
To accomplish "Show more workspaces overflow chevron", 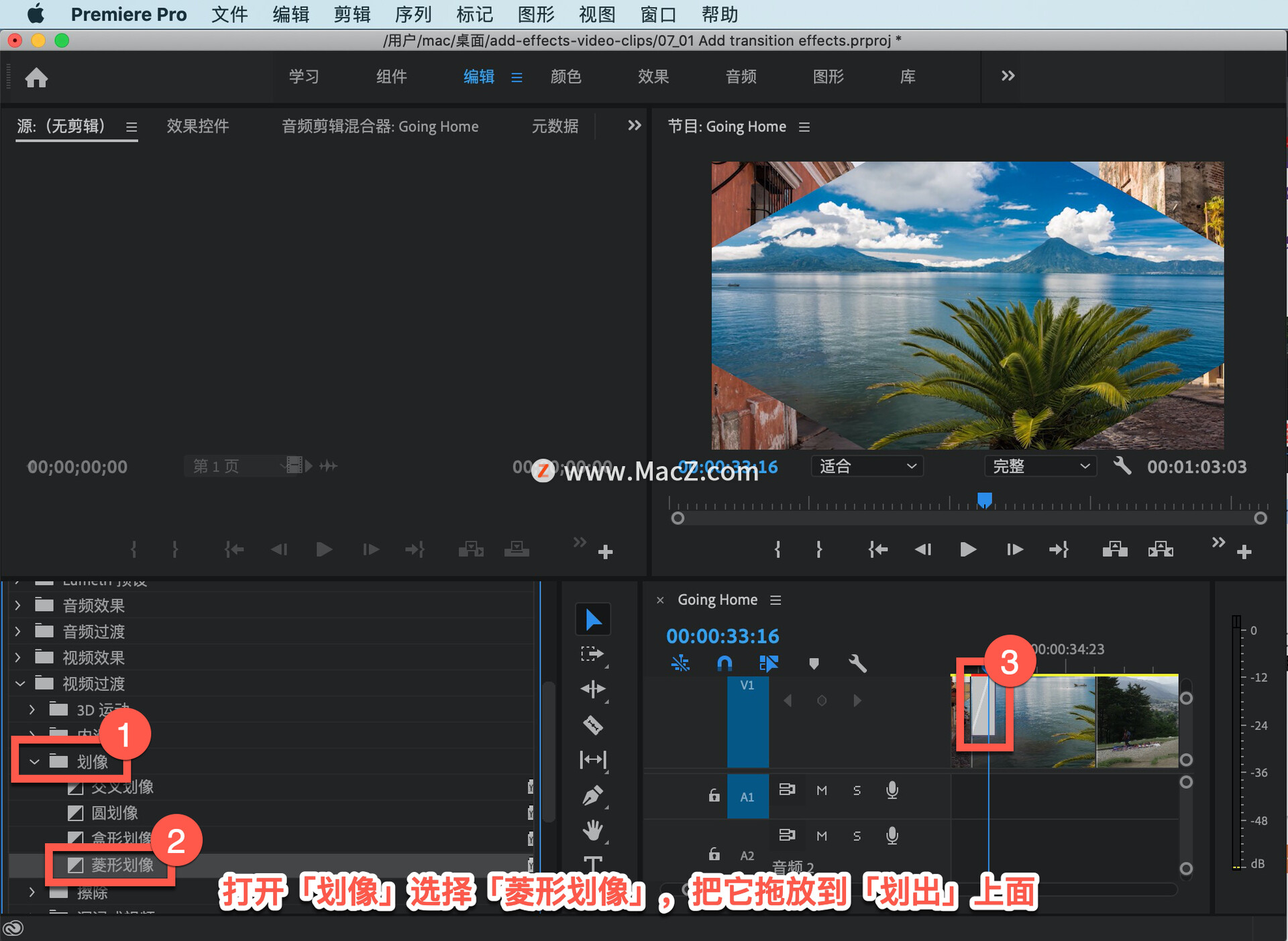I will pos(1008,76).
